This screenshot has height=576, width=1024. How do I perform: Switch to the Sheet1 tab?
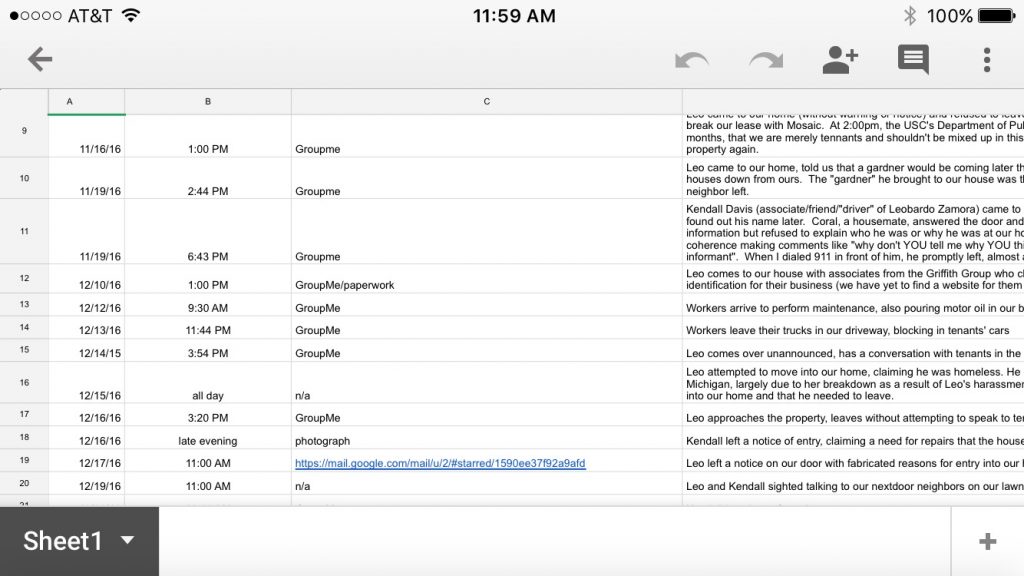click(62, 541)
